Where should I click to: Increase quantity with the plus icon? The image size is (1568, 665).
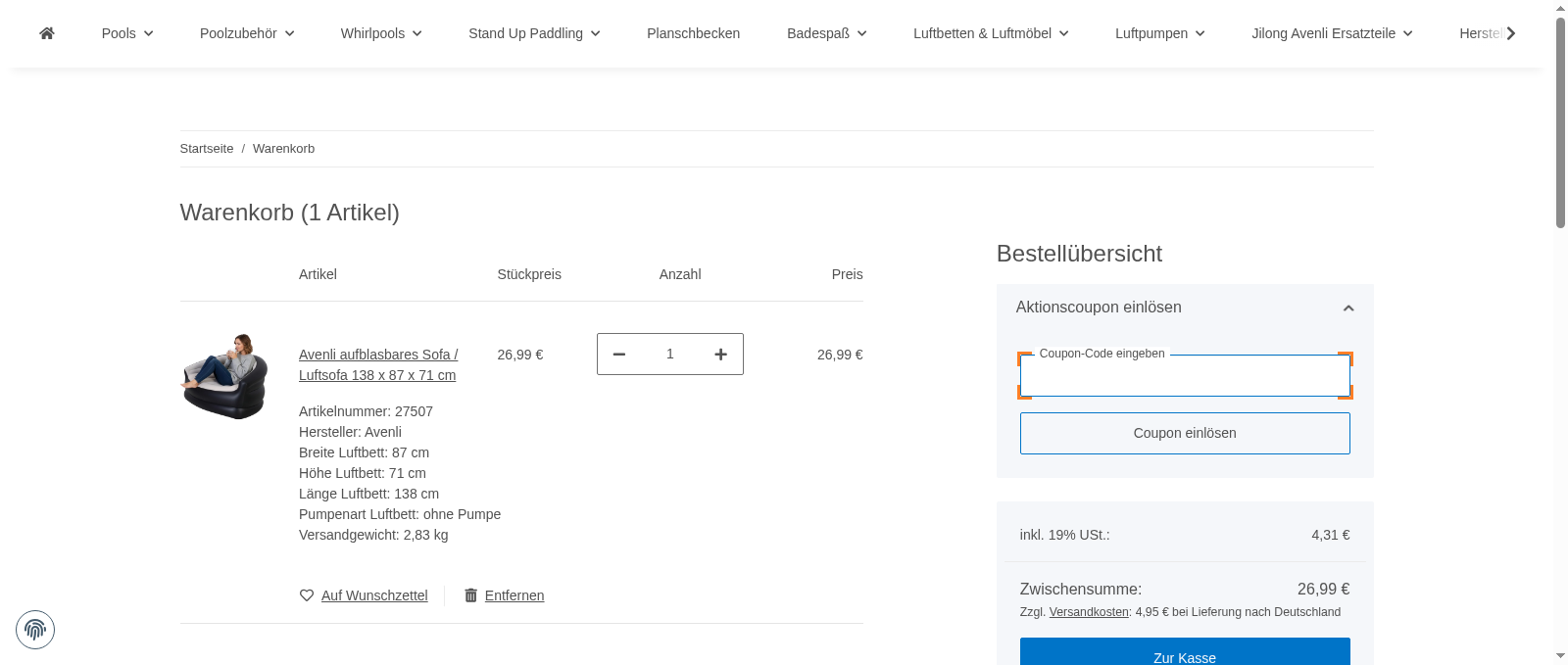click(720, 355)
